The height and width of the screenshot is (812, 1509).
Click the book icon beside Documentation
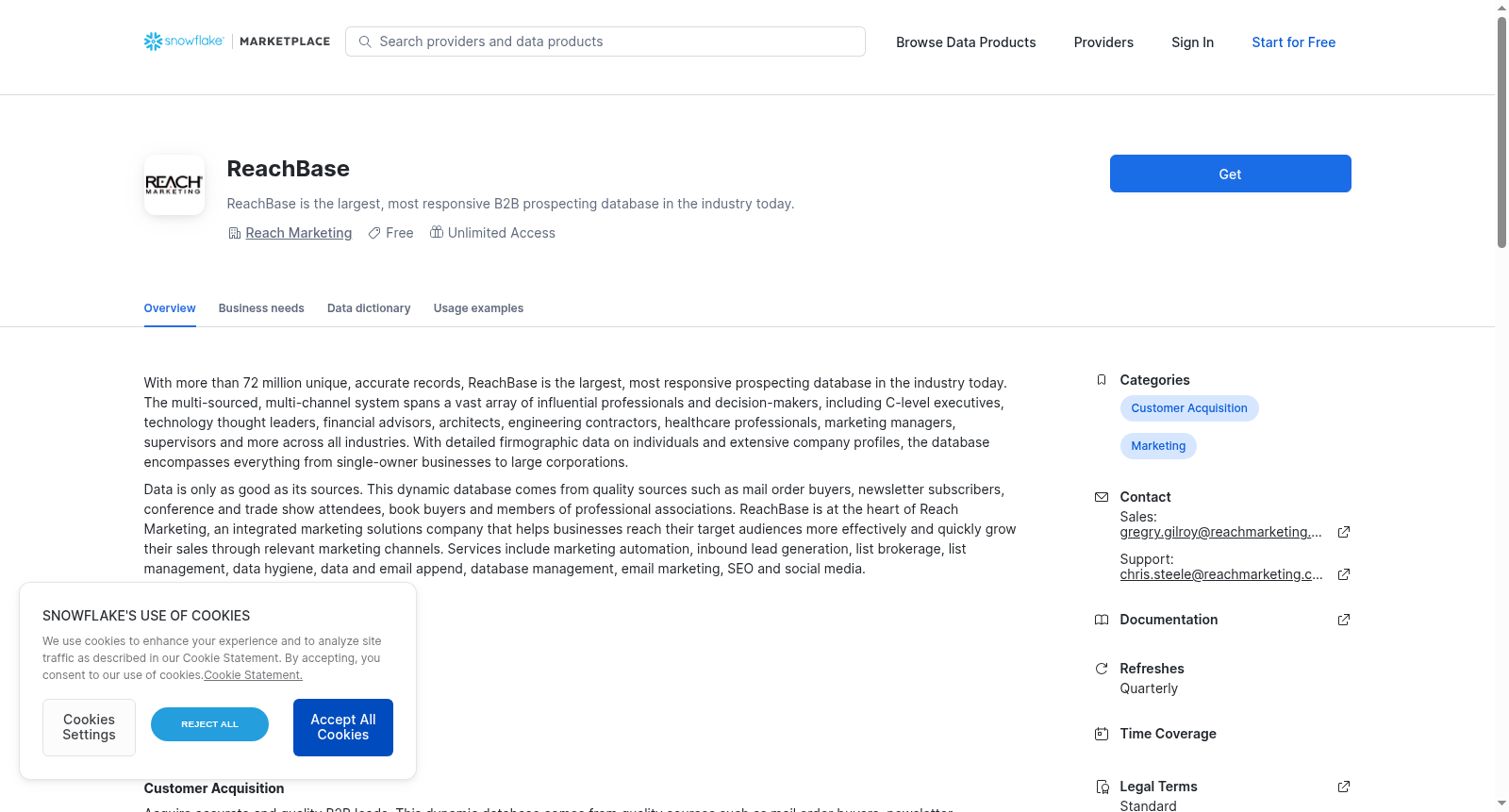point(1102,620)
